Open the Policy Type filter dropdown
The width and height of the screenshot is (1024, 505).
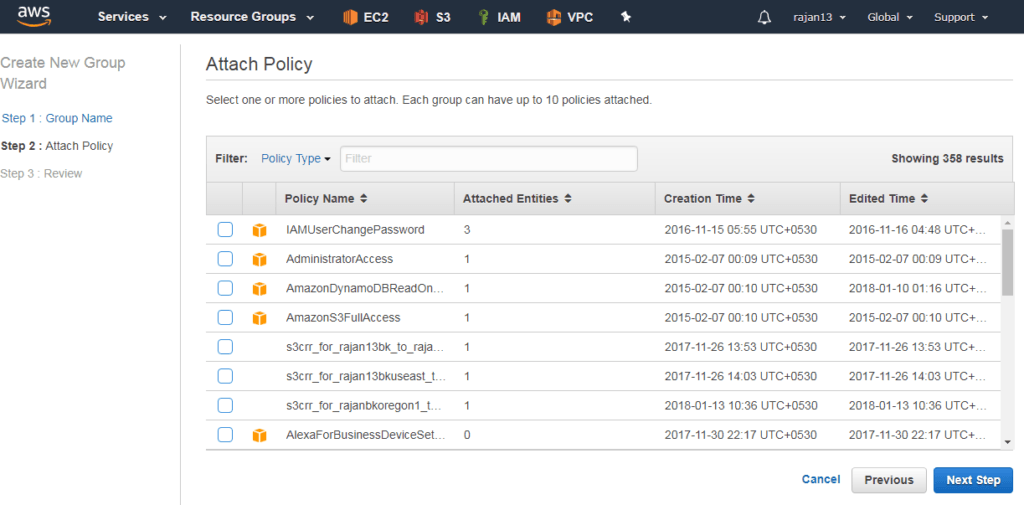[x=296, y=159]
